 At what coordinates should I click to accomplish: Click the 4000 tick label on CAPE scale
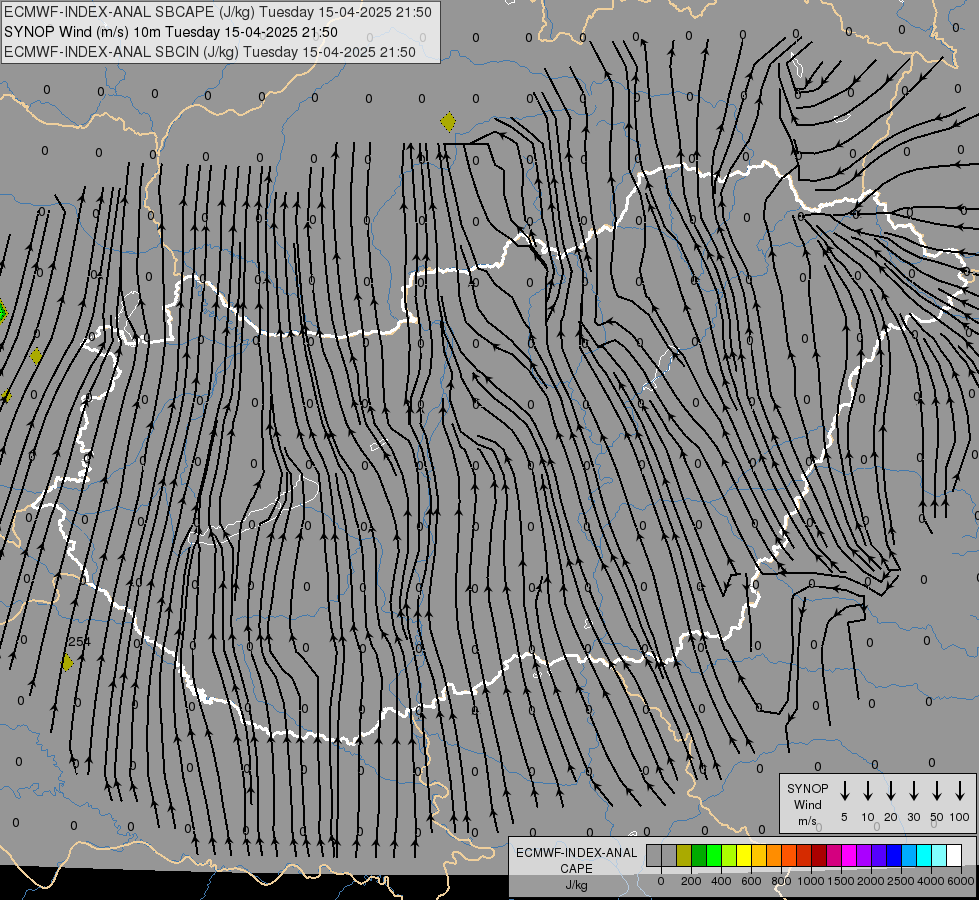[931, 881]
